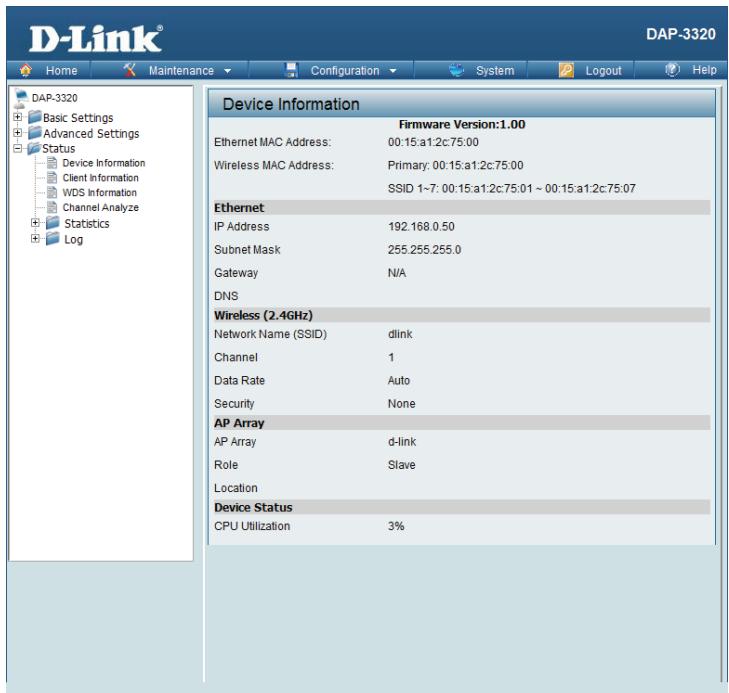The width and height of the screenshot is (729, 693).
Task: Open WDS Information in the tree
Action: 99,193
